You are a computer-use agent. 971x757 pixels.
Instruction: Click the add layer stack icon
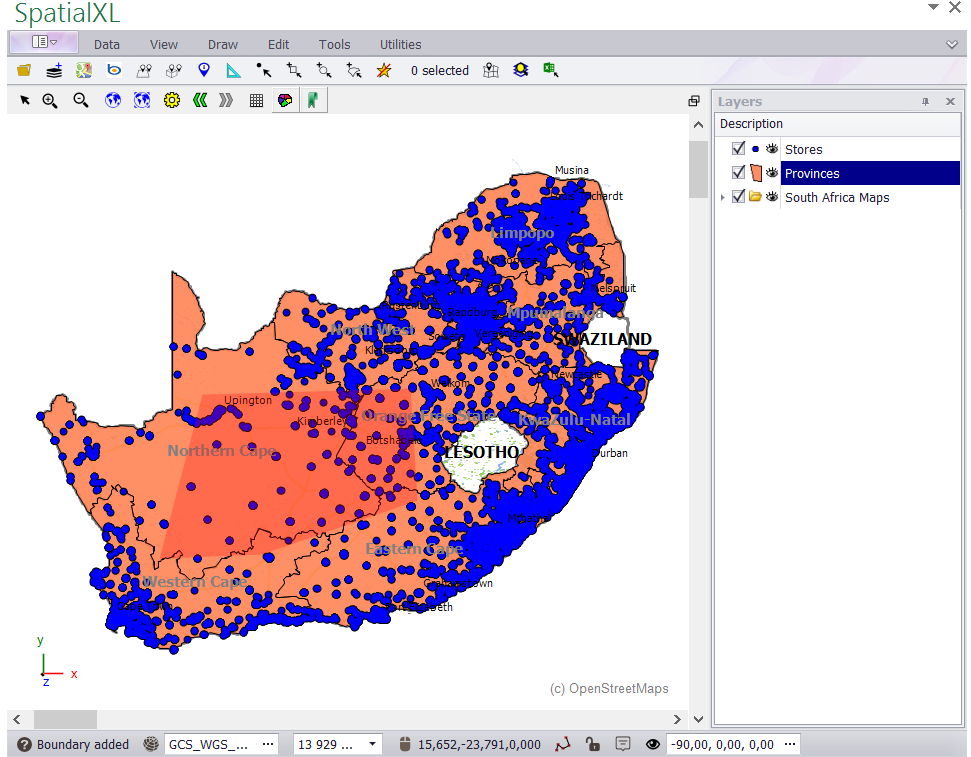coord(54,71)
